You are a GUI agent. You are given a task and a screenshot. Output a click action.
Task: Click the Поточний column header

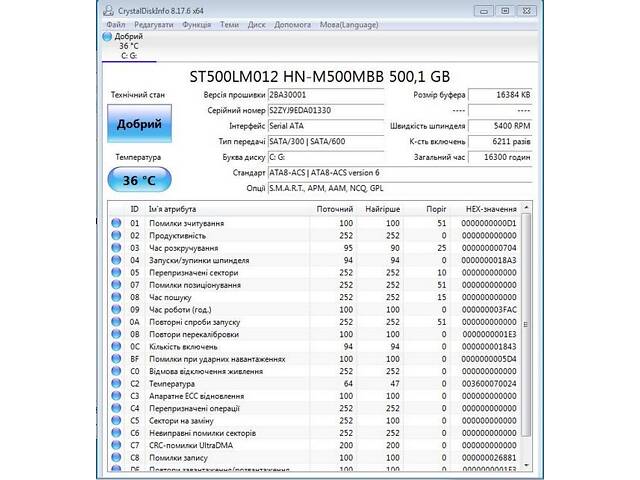point(333,209)
